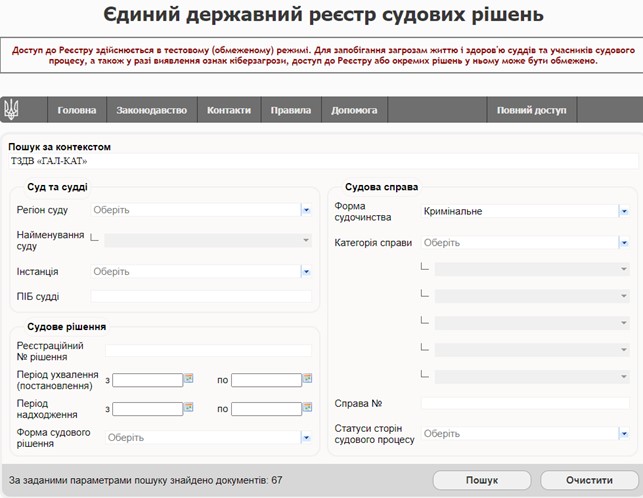
Task: Open 'Форма судочинства' dropdown showing Кримінальне
Action: pyautogui.click(x=623, y=211)
